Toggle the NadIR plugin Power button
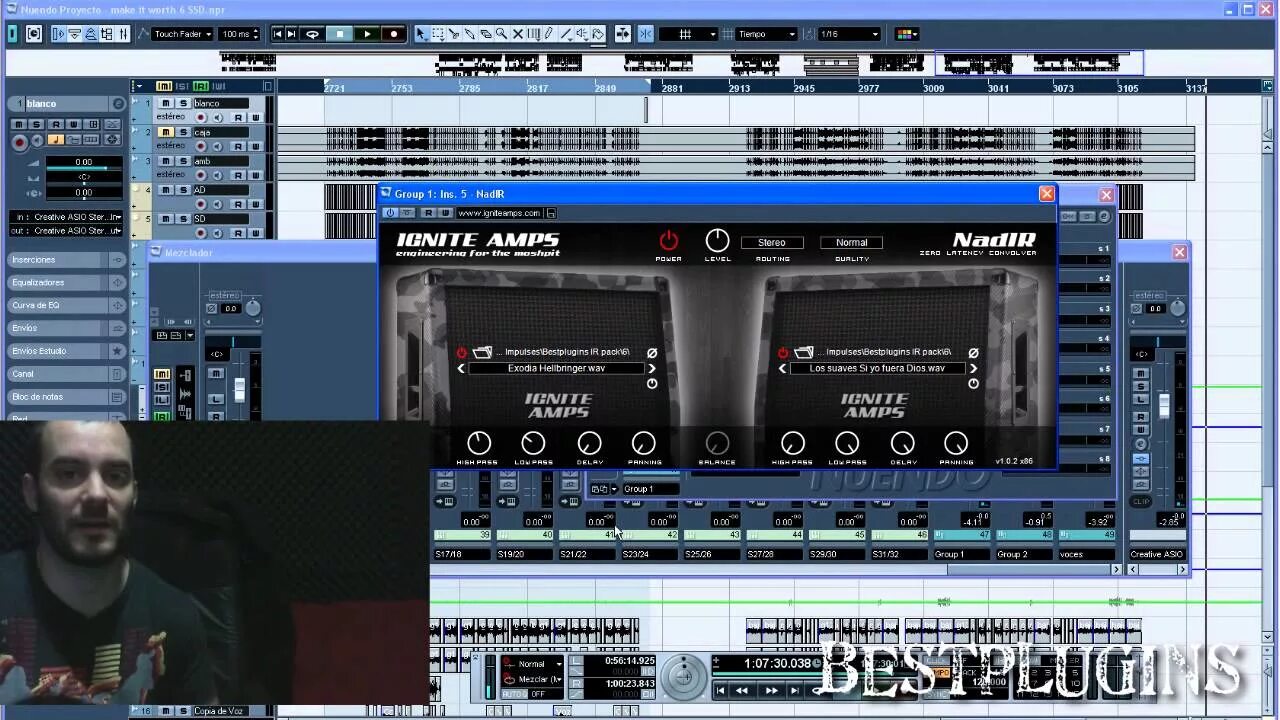1280x720 pixels. 668,240
